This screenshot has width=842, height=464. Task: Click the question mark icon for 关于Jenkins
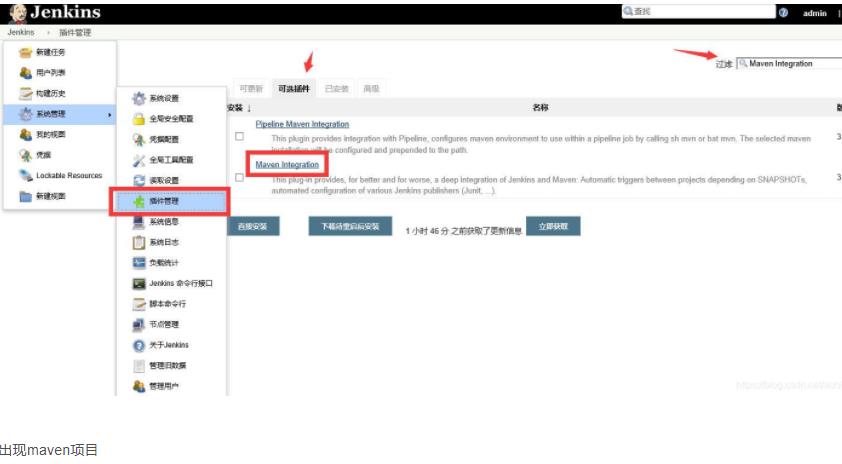coord(139,345)
